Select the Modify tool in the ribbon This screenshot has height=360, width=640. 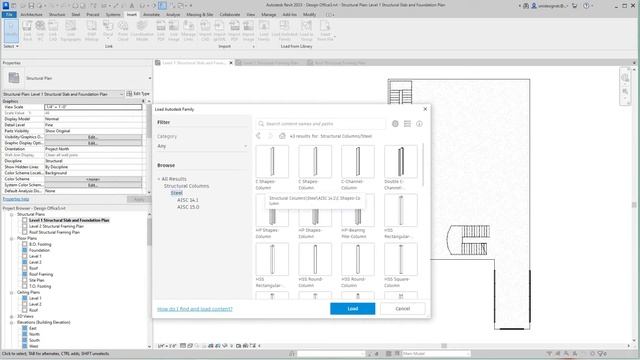(x=11, y=30)
